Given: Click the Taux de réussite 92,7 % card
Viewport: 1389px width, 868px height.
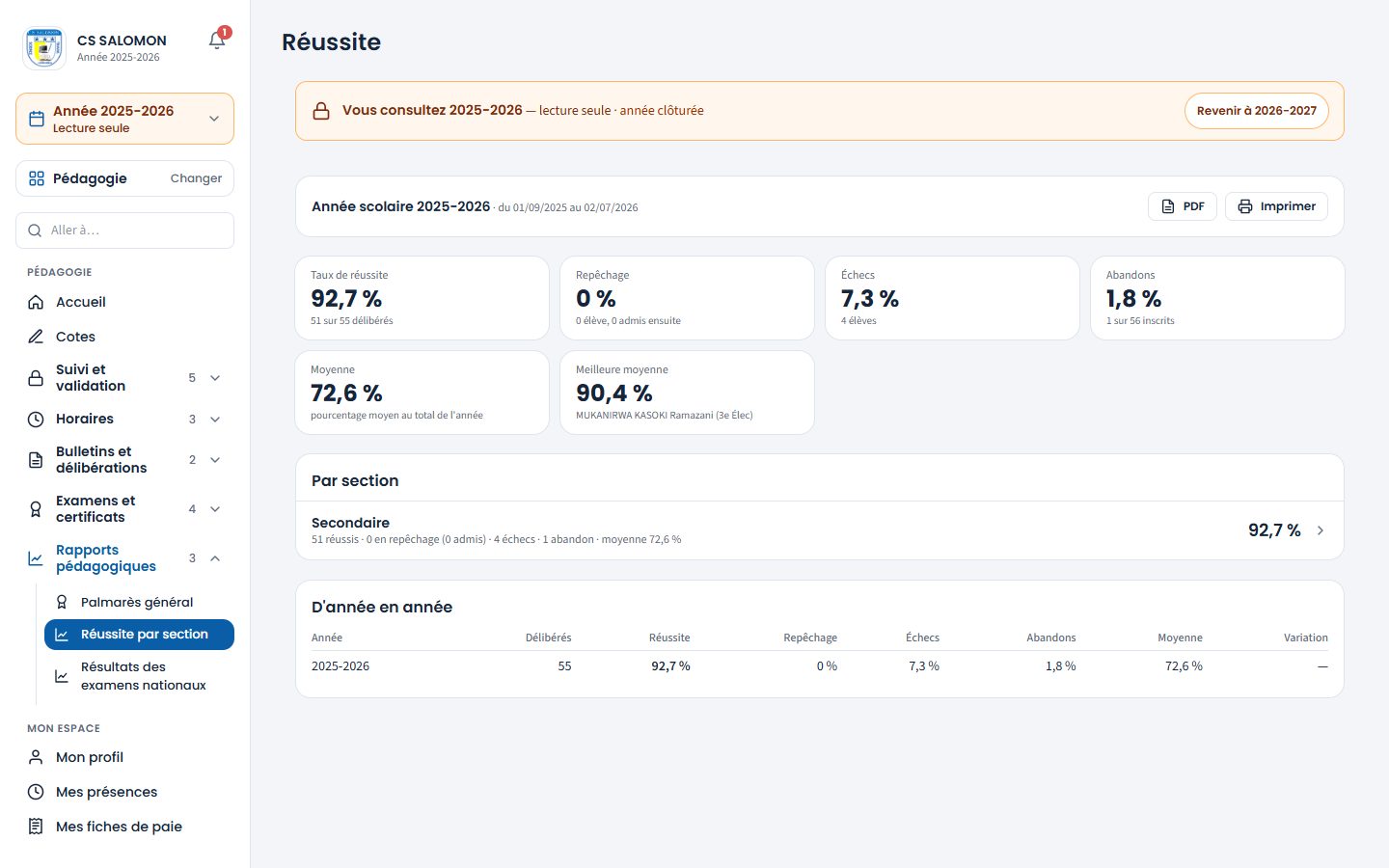Looking at the screenshot, I should [422, 298].
